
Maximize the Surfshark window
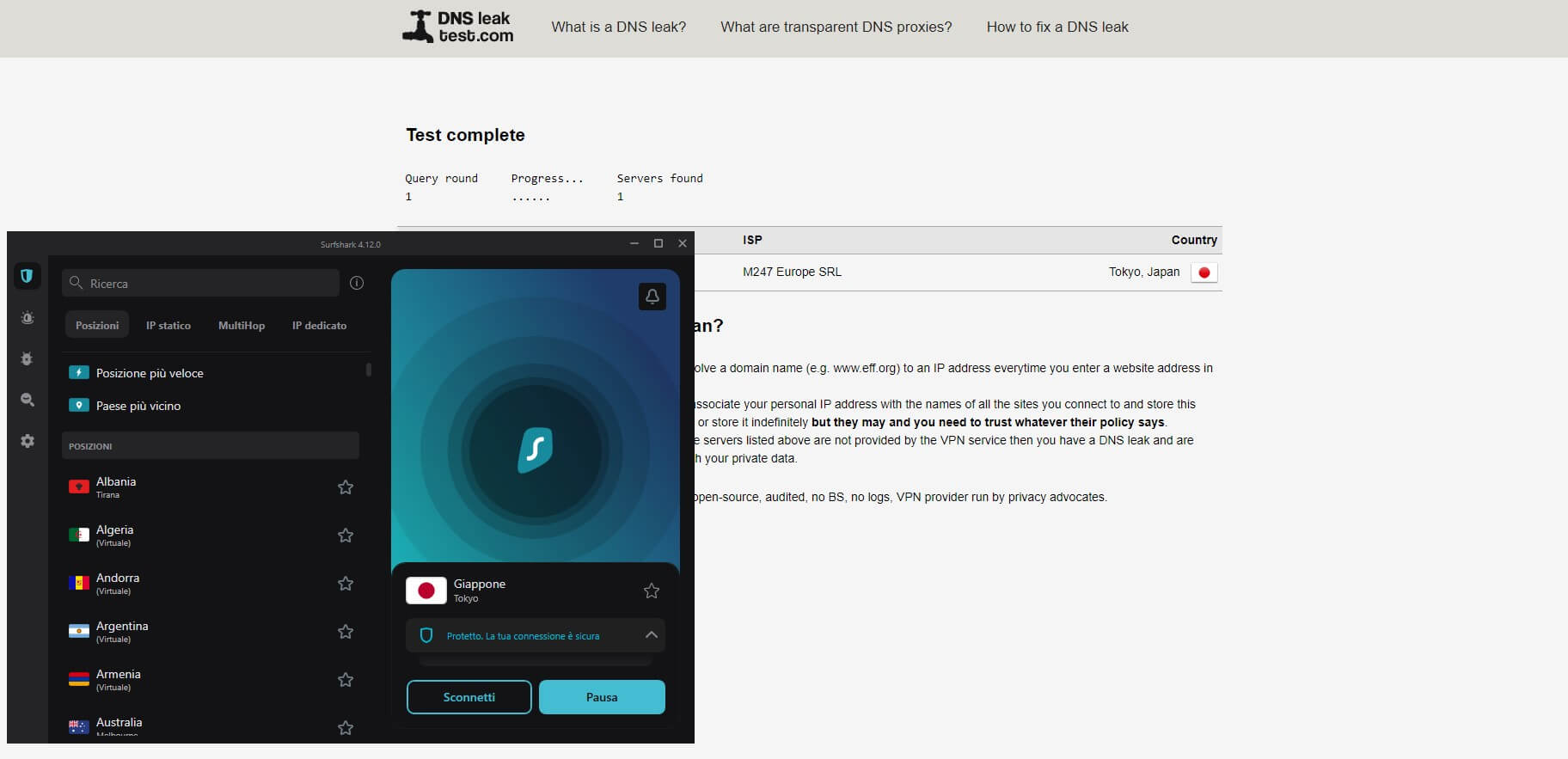click(x=658, y=243)
